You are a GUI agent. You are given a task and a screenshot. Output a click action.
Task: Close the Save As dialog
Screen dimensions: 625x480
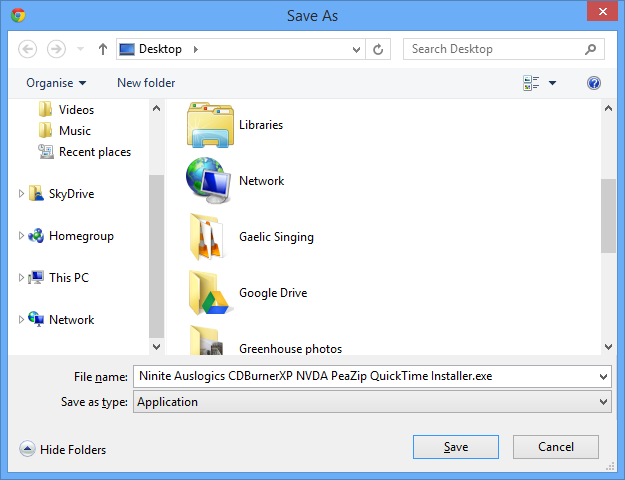coord(602,11)
